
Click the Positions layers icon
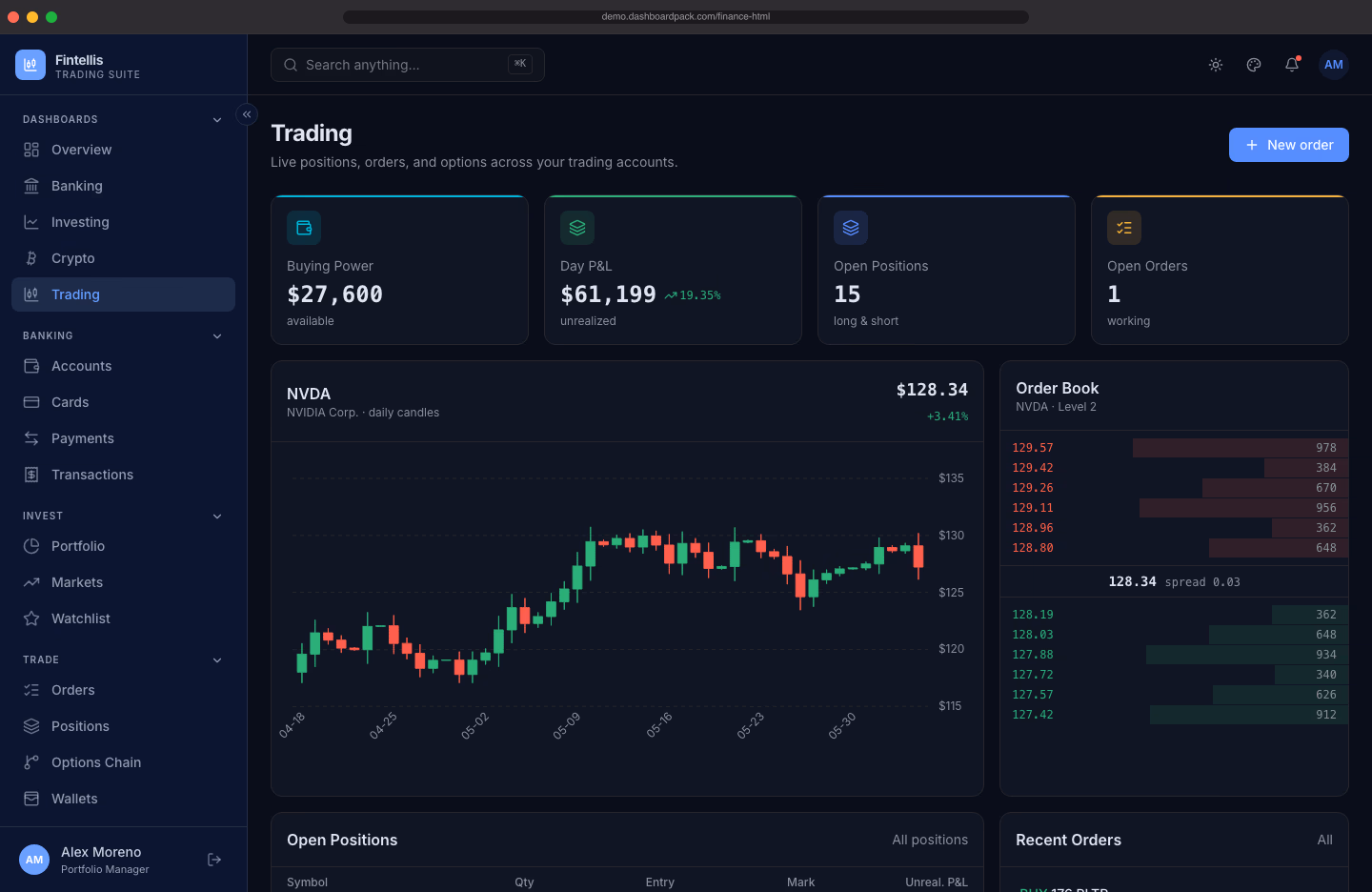click(x=31, y=726)
